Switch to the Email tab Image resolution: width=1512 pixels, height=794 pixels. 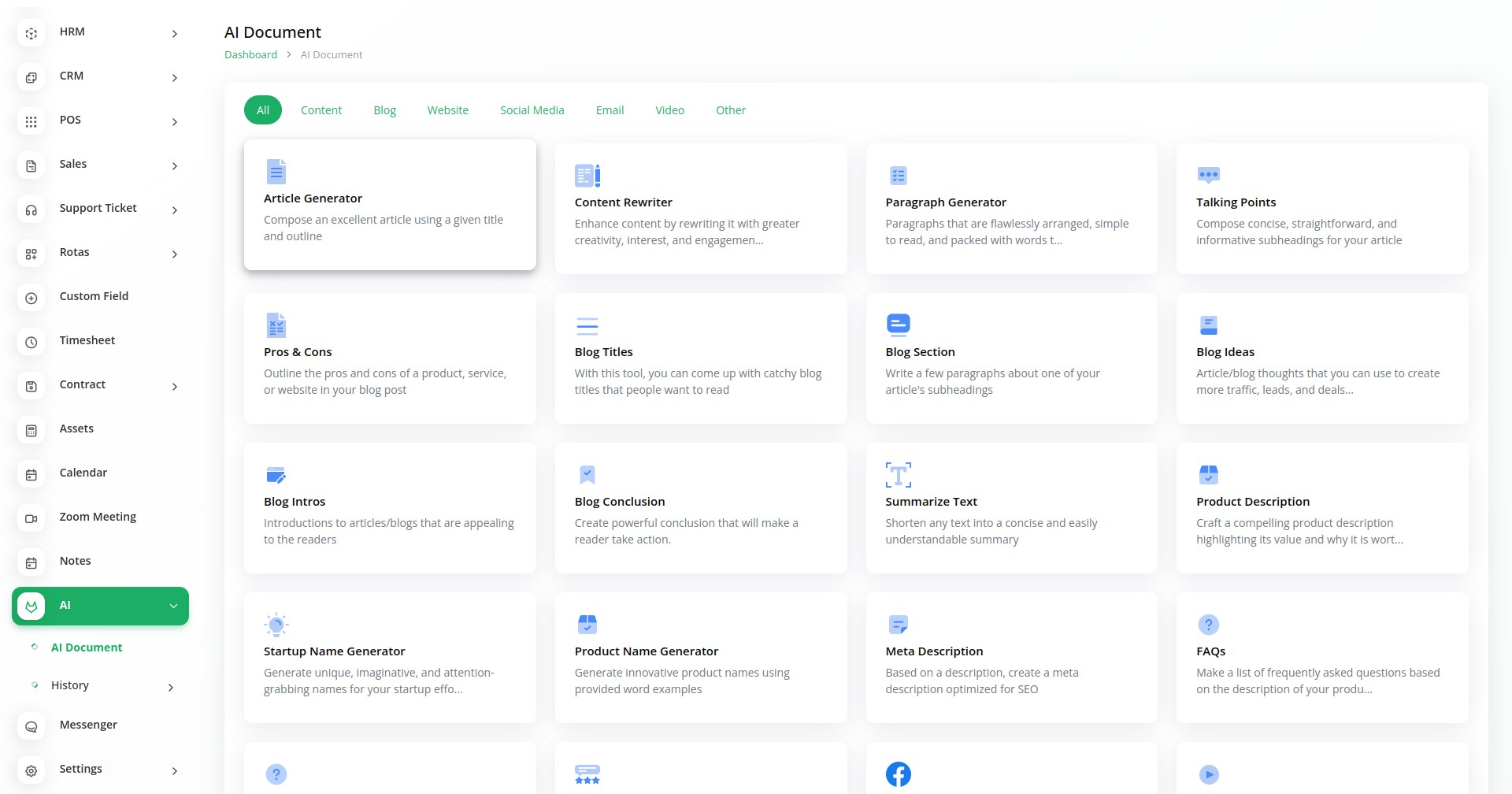(x=610, y=110)
